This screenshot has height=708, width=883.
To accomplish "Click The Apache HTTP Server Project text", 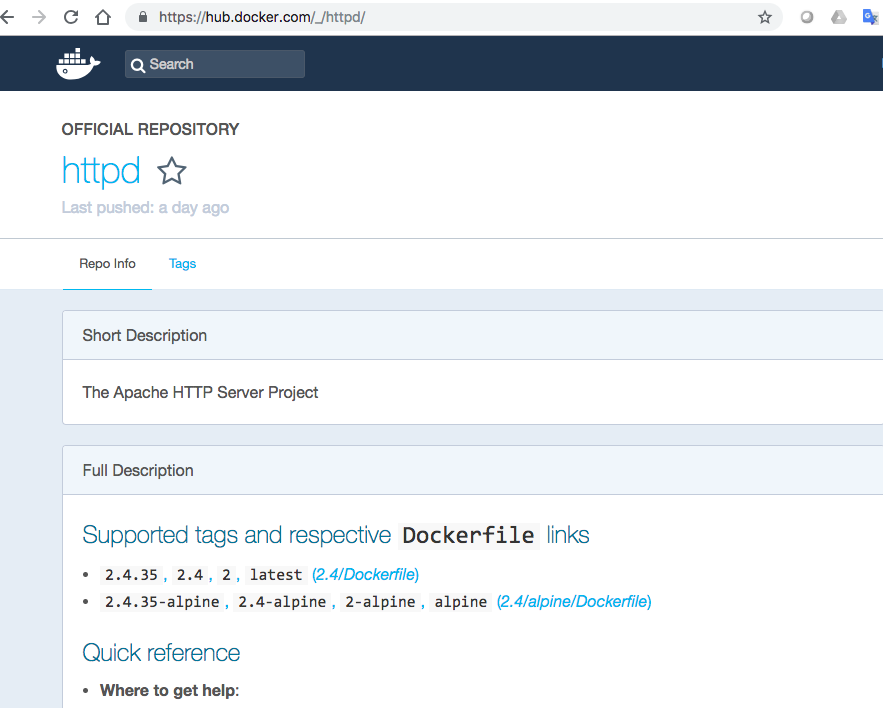I will coord(200,393).
